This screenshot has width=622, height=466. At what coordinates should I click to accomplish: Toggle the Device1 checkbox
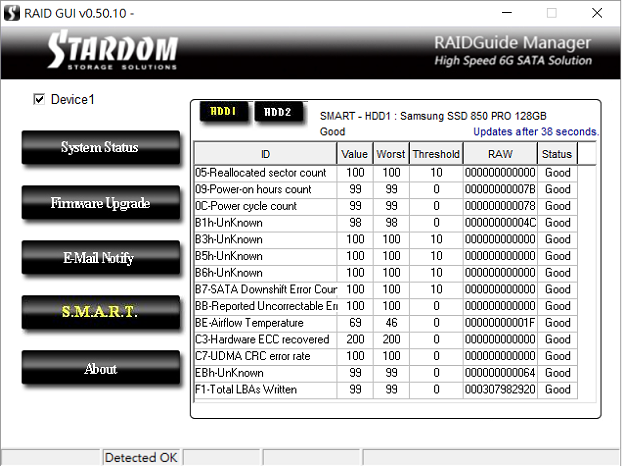click(40, 99)
